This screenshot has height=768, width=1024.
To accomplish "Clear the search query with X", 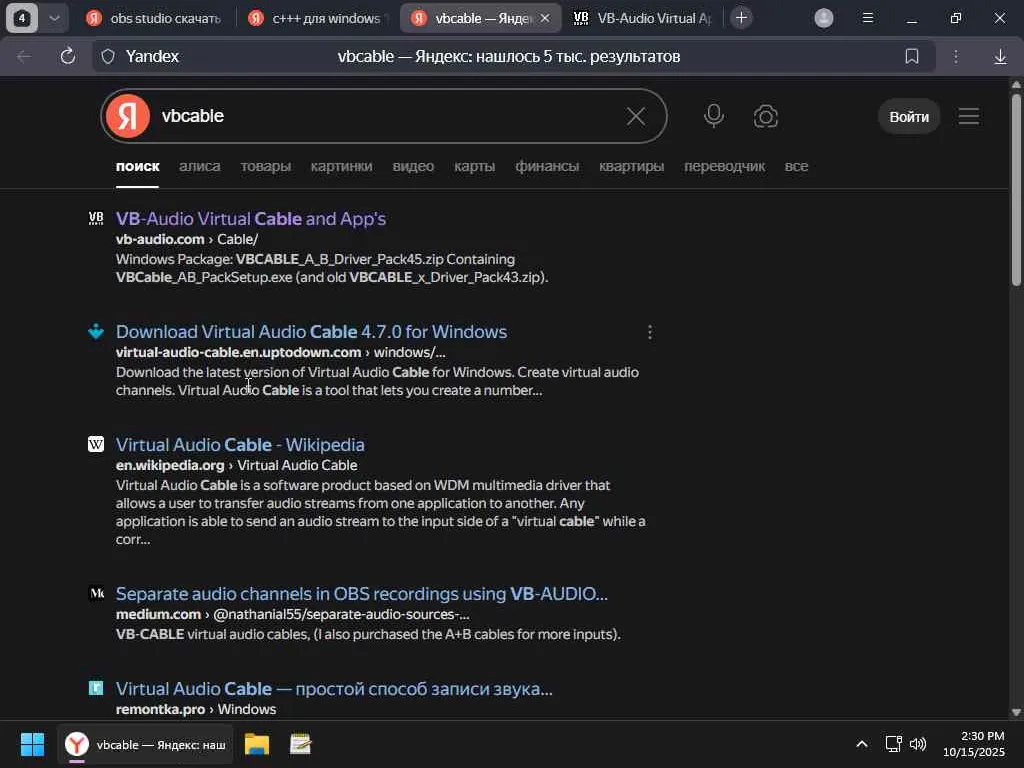I will [x=635, y=116].
